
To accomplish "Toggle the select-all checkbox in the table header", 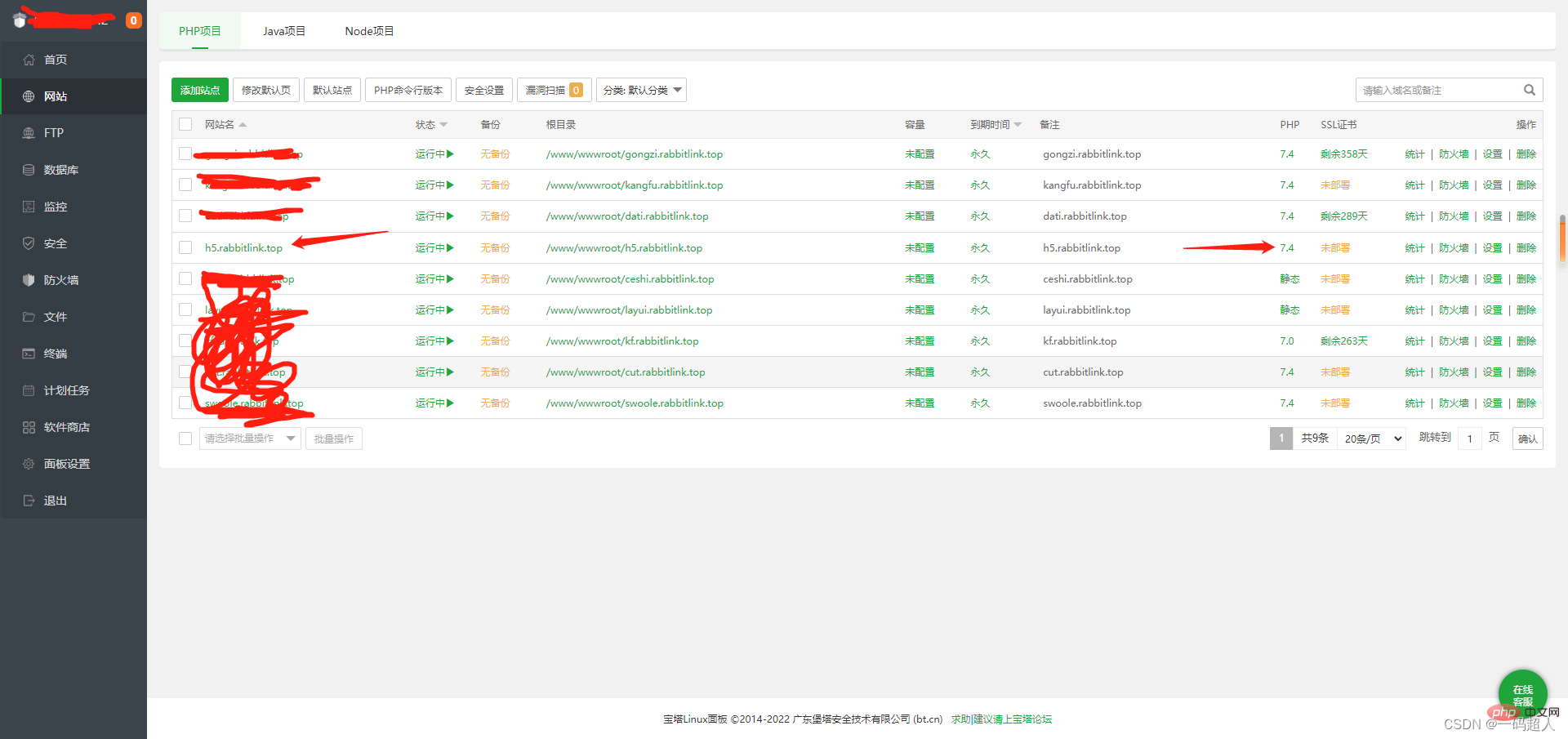I will [185, 124].
